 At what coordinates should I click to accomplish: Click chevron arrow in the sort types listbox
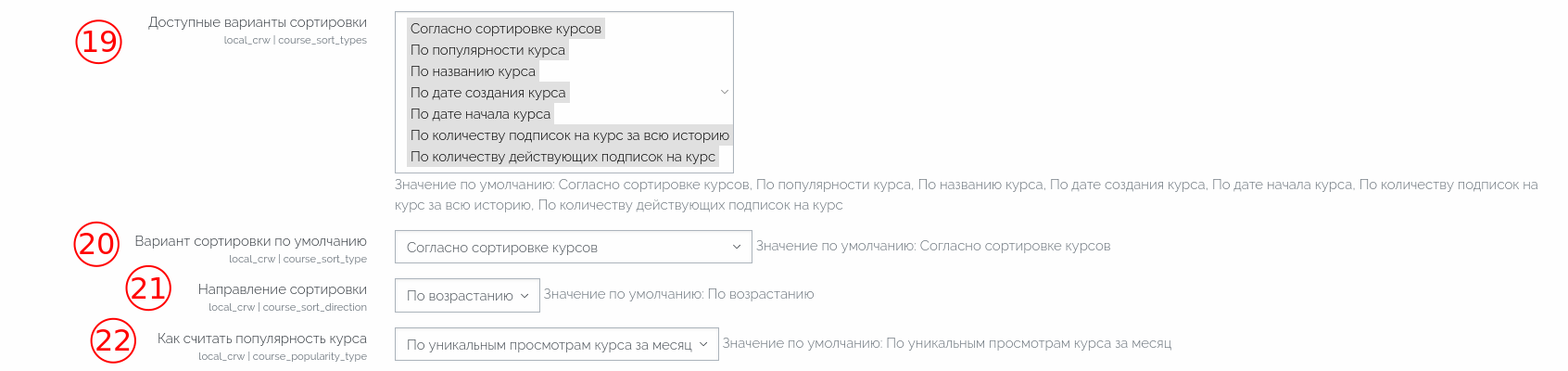tap(725, 92)
